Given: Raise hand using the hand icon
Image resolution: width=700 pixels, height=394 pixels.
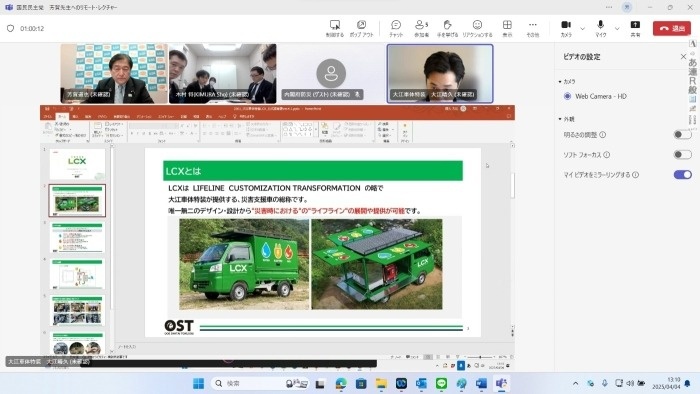Looking at the screenshot, I should click(447, 25).
